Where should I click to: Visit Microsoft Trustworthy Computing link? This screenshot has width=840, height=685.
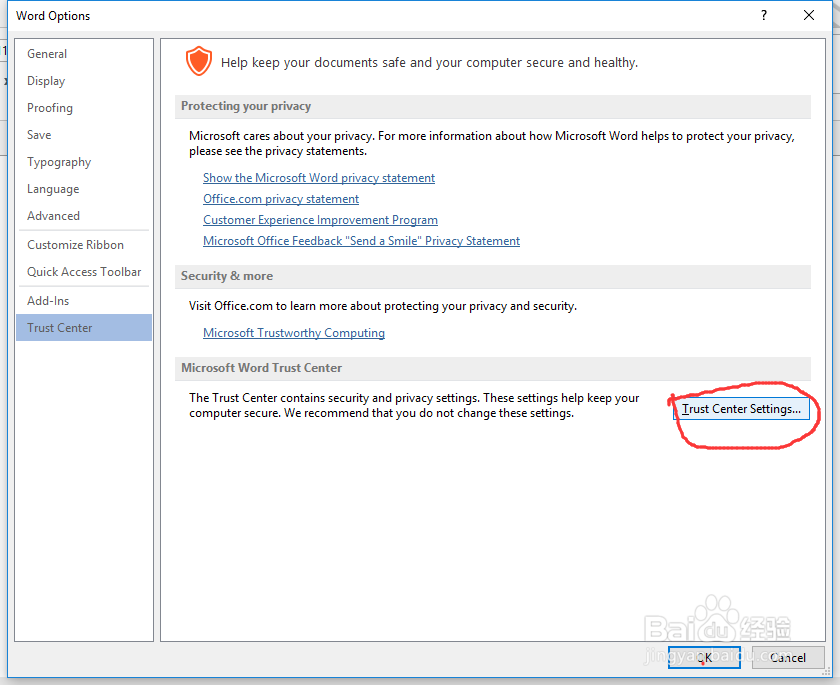click(294, 333)
